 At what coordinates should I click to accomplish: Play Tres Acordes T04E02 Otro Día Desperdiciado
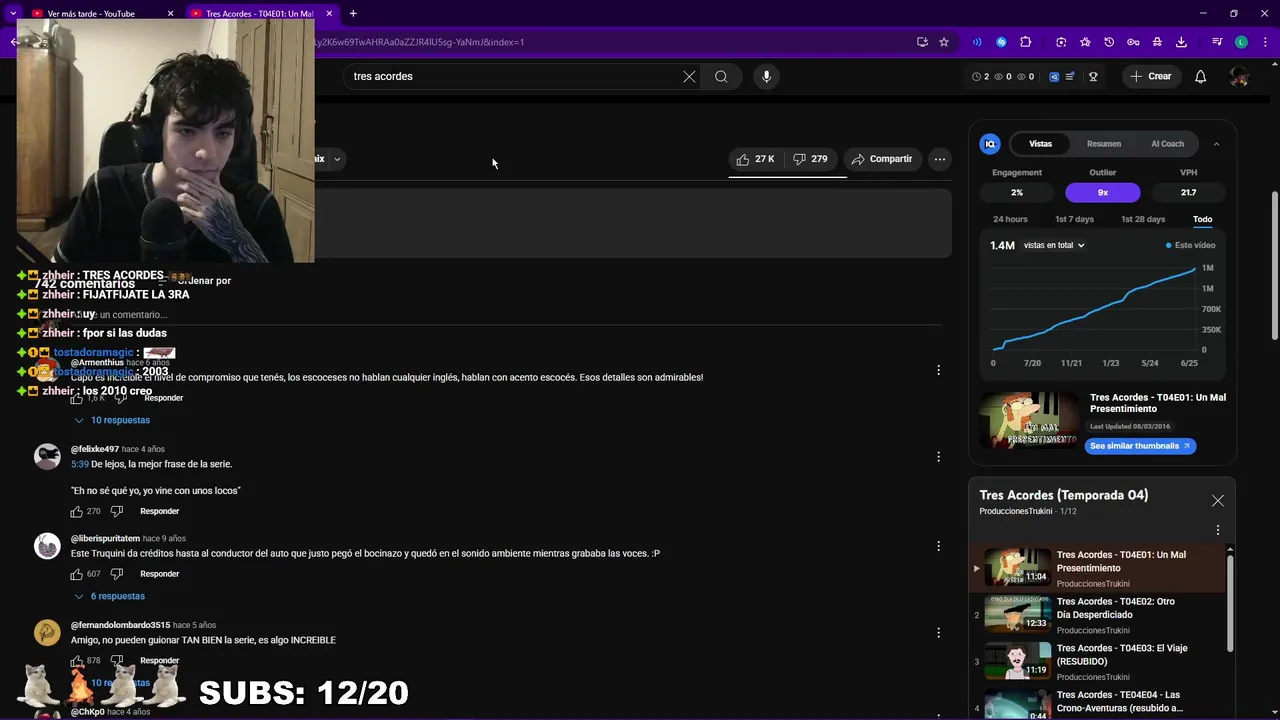click(x=1100, y=614)
